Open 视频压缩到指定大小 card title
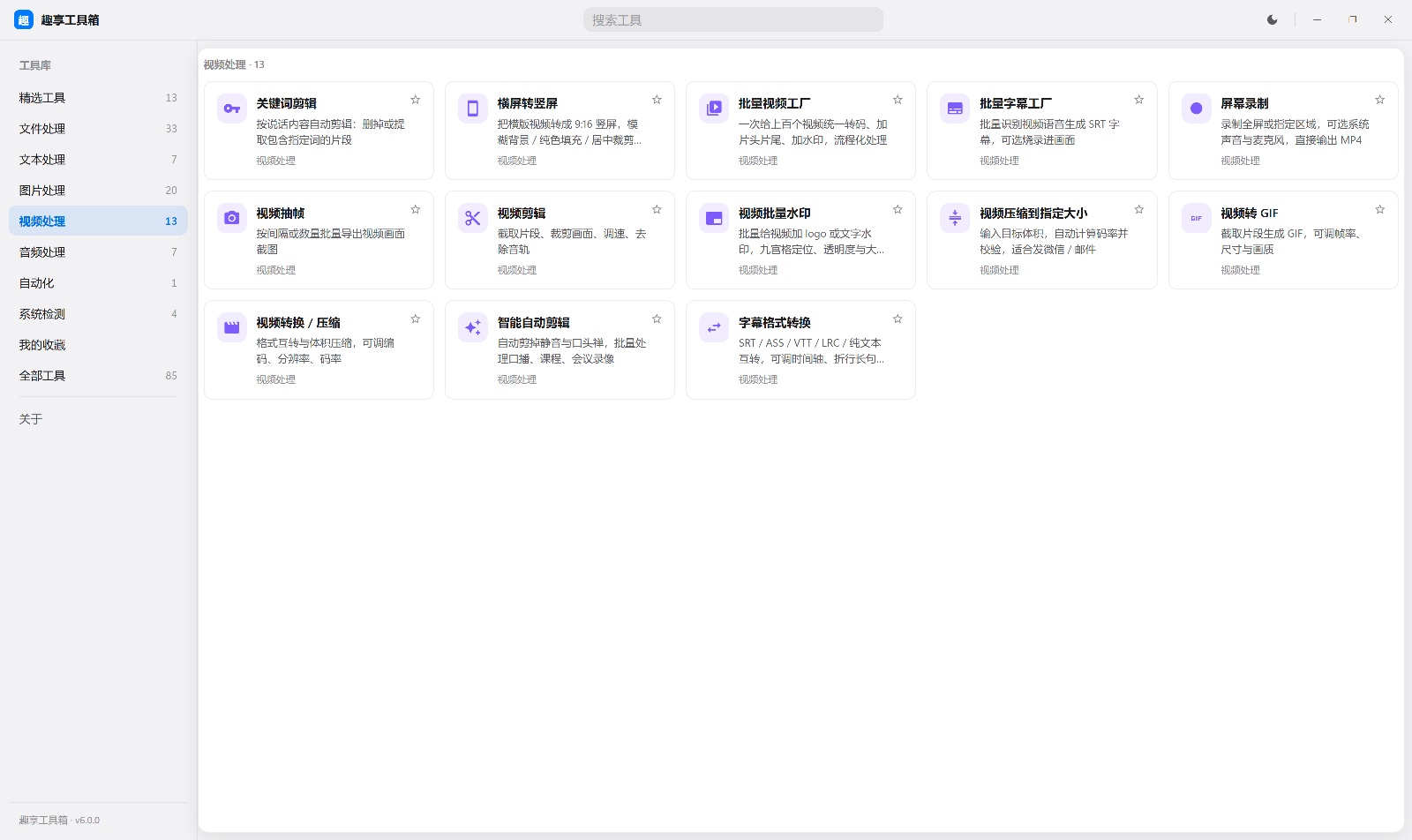Image resolution: width=1412 pixels, height=840 pixels. pyautogui.click(x=1033, y=214)
